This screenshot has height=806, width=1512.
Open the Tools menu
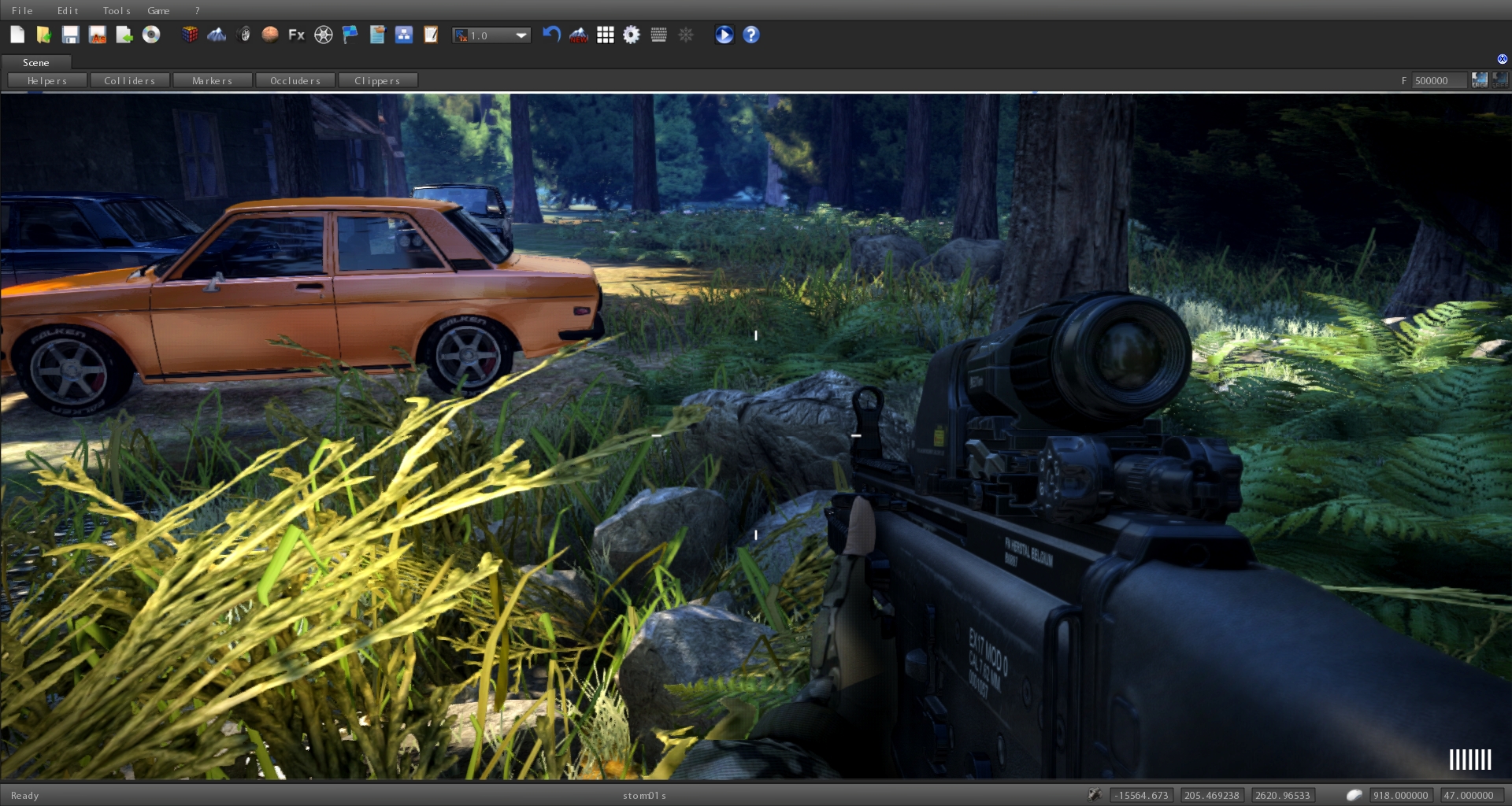[117, 10]
